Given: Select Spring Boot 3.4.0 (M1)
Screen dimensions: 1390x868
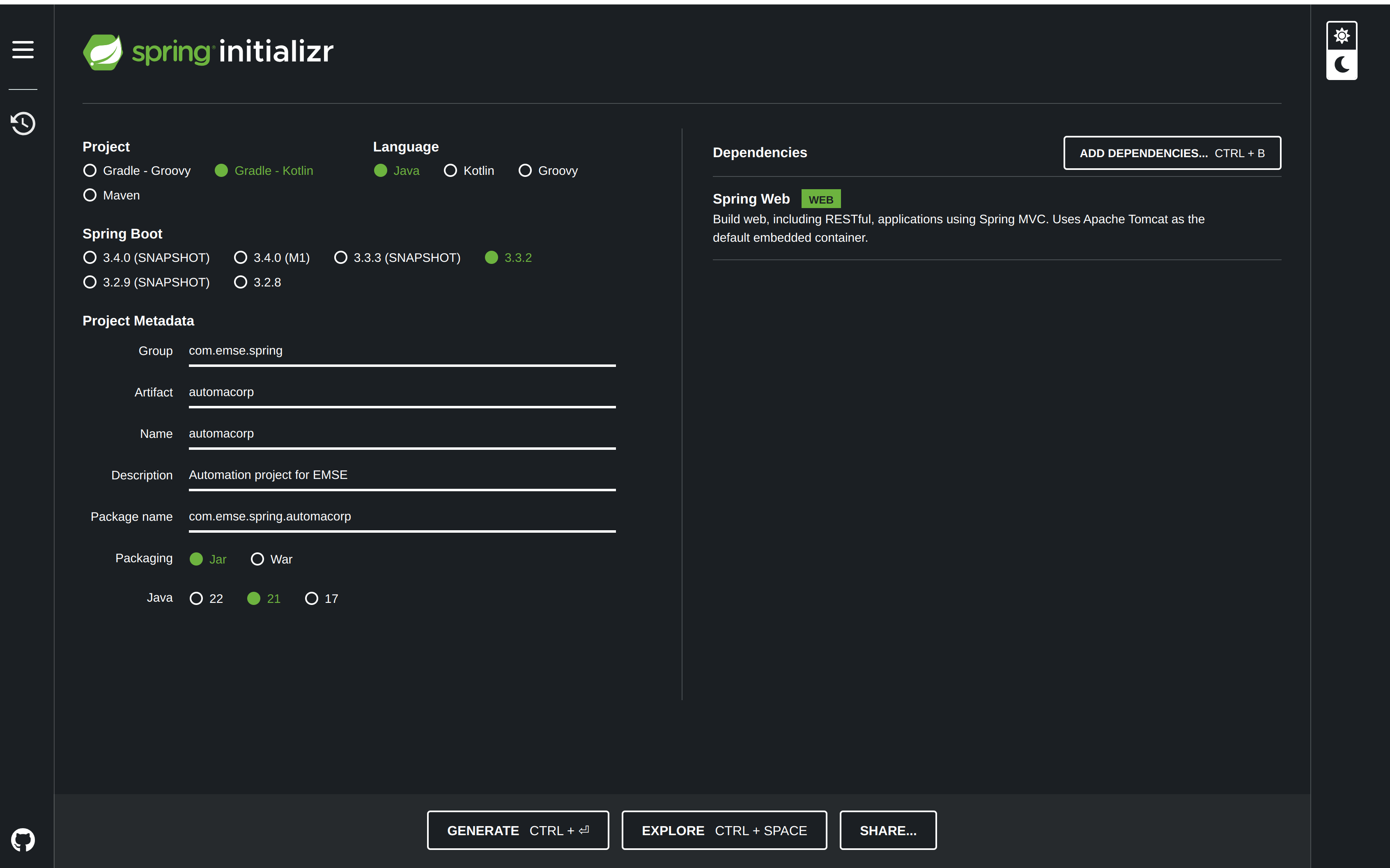Looking at the screenshot, I should [272, 258].
